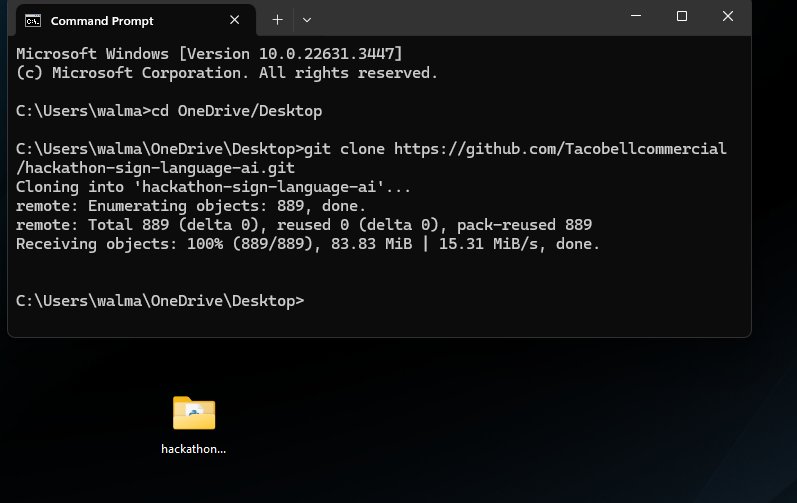Click the 'Cloning into' output line
797x503 pixels.
(x=213, y=187)
